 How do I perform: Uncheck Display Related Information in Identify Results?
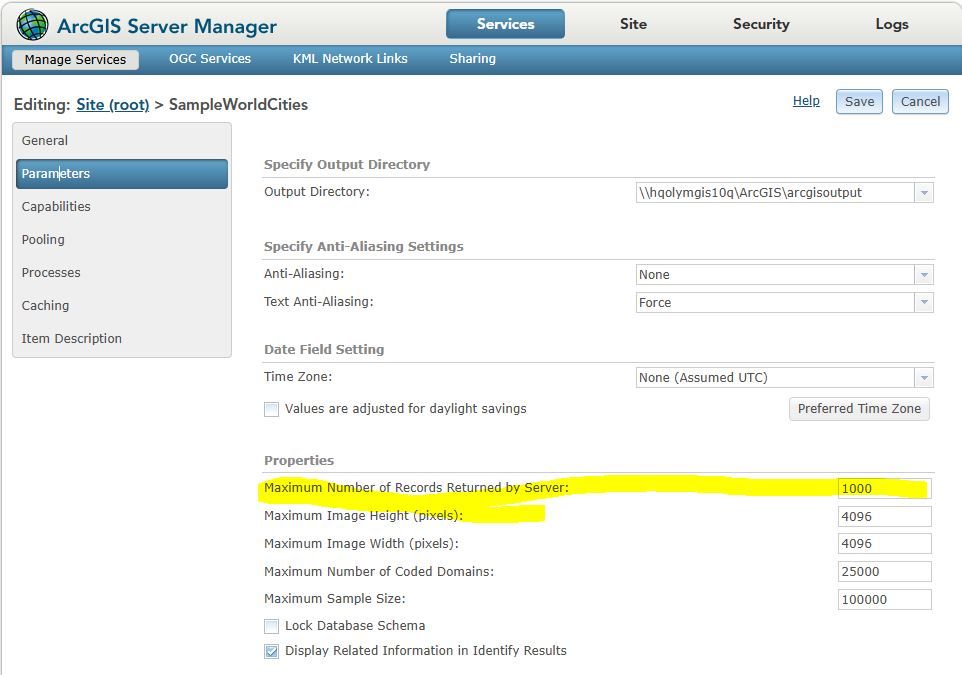click(x=271, y=651)
